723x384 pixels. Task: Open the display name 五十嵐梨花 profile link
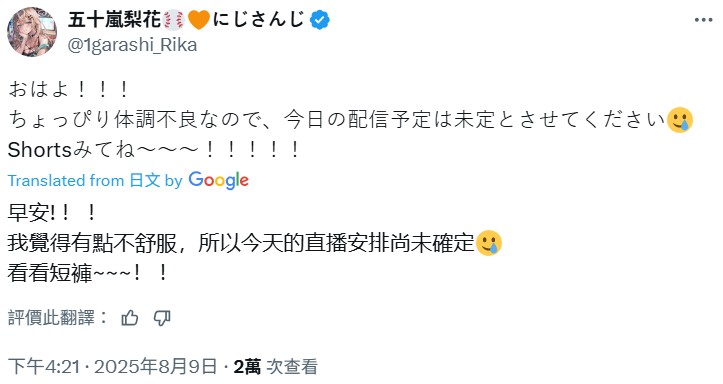click(115, 20)
